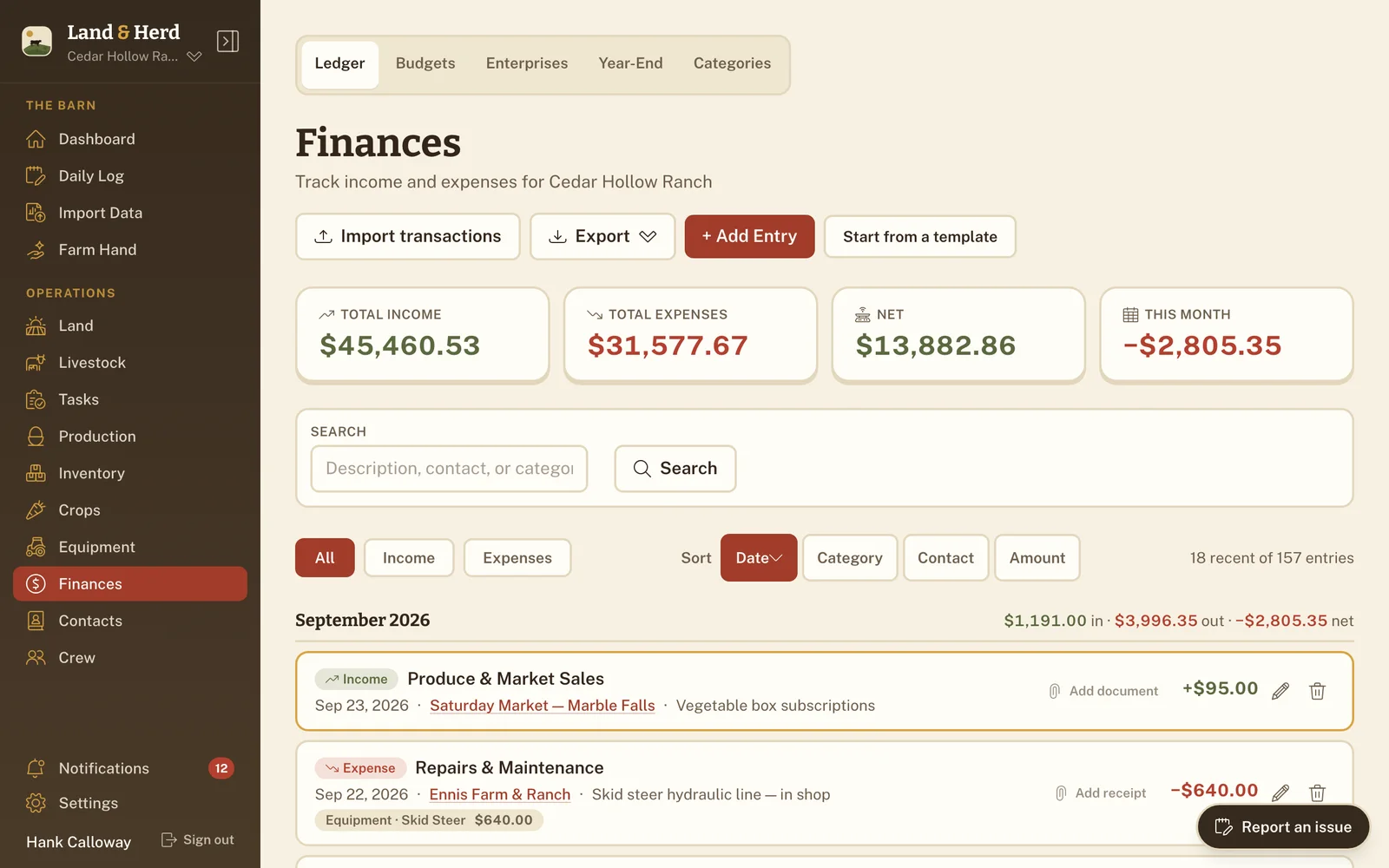1389x868 pixels.
Task: Sort entries by Amount
Action: pos(1037,558)
